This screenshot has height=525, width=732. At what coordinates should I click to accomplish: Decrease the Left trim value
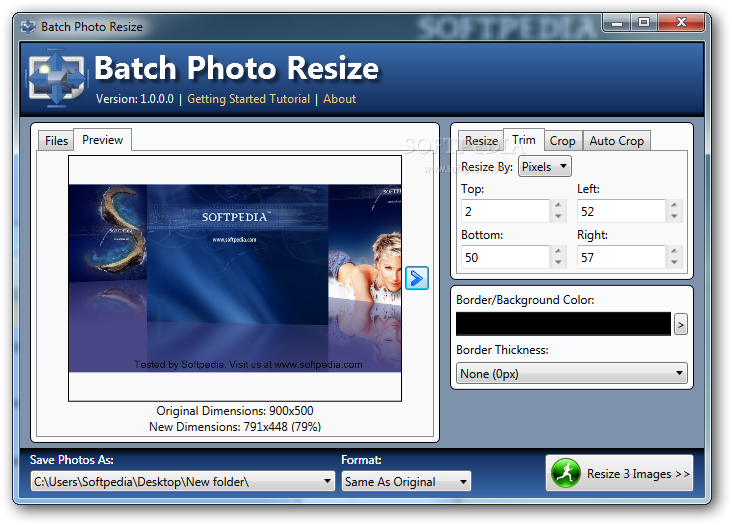point(674,217)
